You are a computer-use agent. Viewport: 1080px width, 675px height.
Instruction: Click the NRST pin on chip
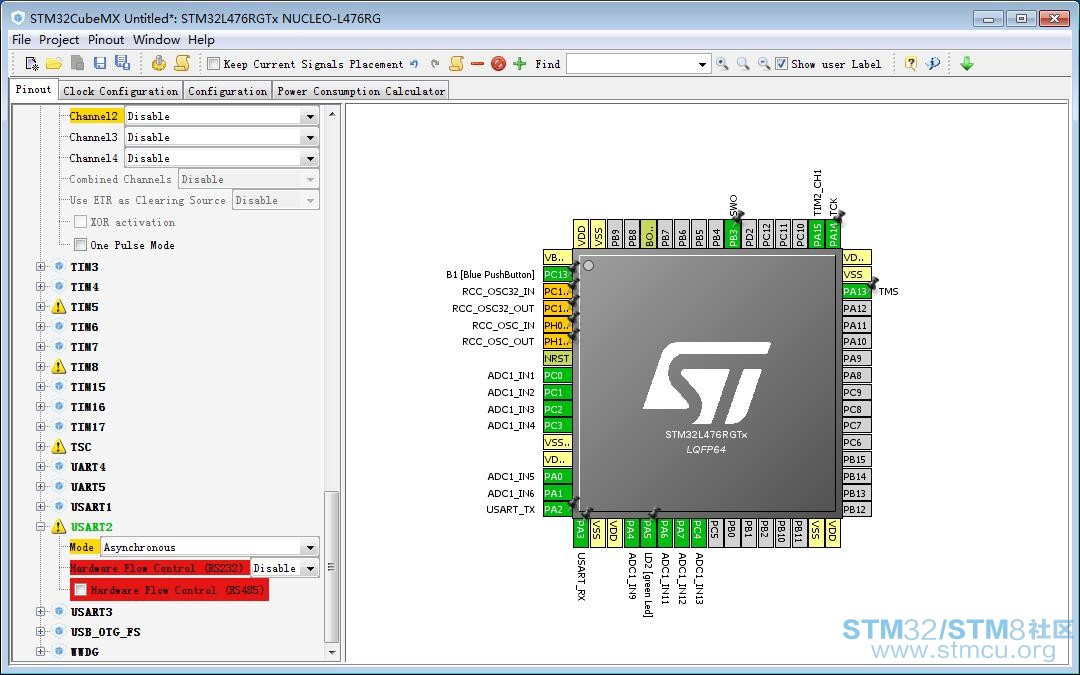pos(557,358)
